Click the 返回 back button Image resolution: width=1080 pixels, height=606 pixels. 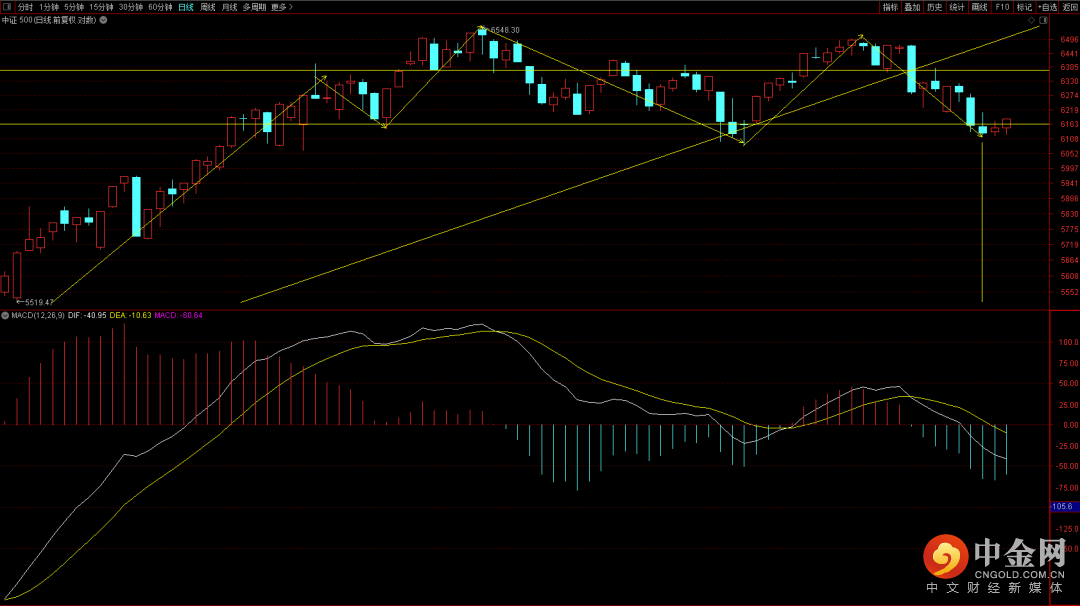click(x=1070, y=7)
